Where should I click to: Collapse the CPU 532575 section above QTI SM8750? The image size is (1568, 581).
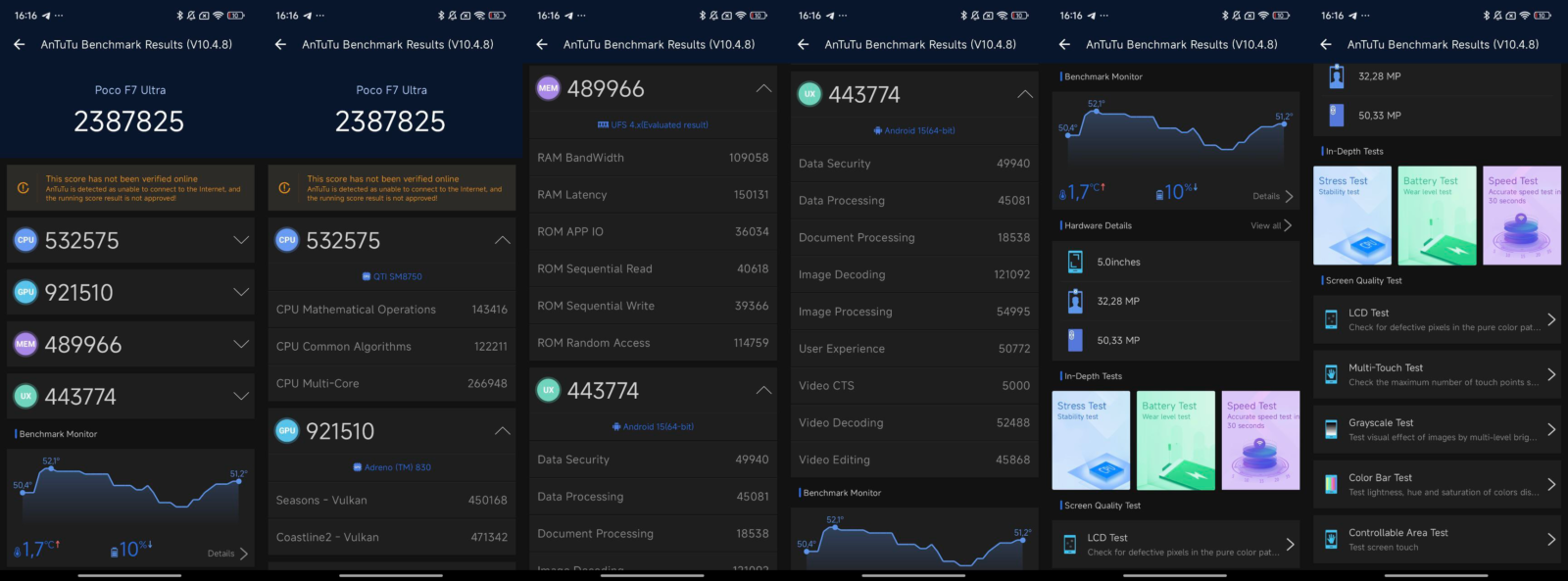(502, 240)
